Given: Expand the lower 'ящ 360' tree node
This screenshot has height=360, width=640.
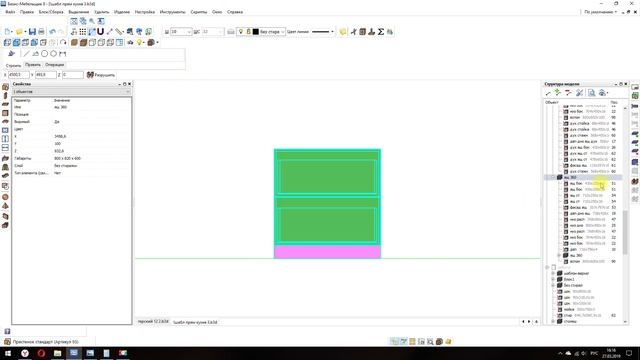Looking at the screenshot, I should coord(559,256).
